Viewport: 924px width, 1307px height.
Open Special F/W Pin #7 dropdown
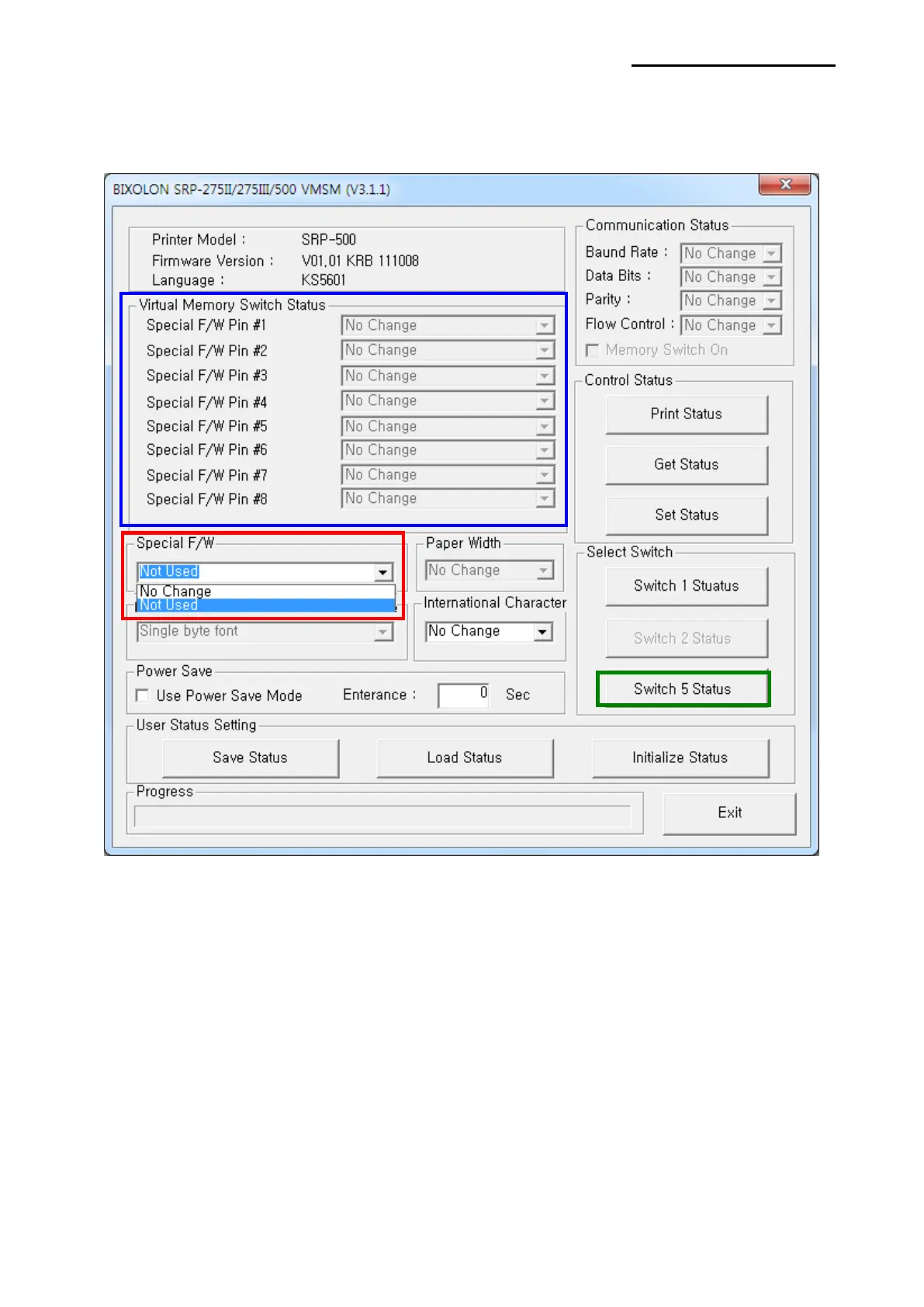448,474
